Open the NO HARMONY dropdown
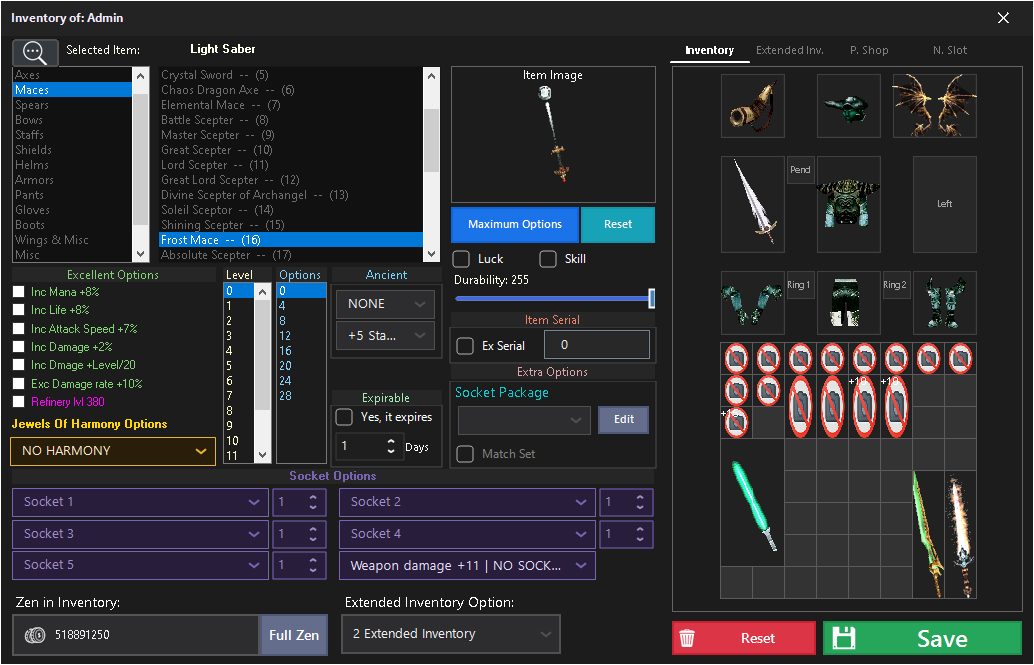The height and width of the screenshot is (665, 1034). tap(112, 452)
